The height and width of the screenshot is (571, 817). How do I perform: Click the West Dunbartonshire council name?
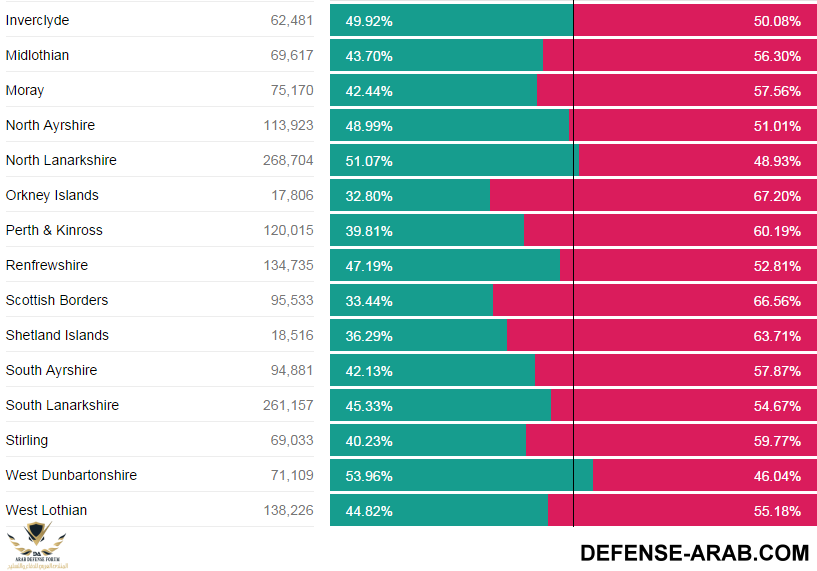pos(71,476)
